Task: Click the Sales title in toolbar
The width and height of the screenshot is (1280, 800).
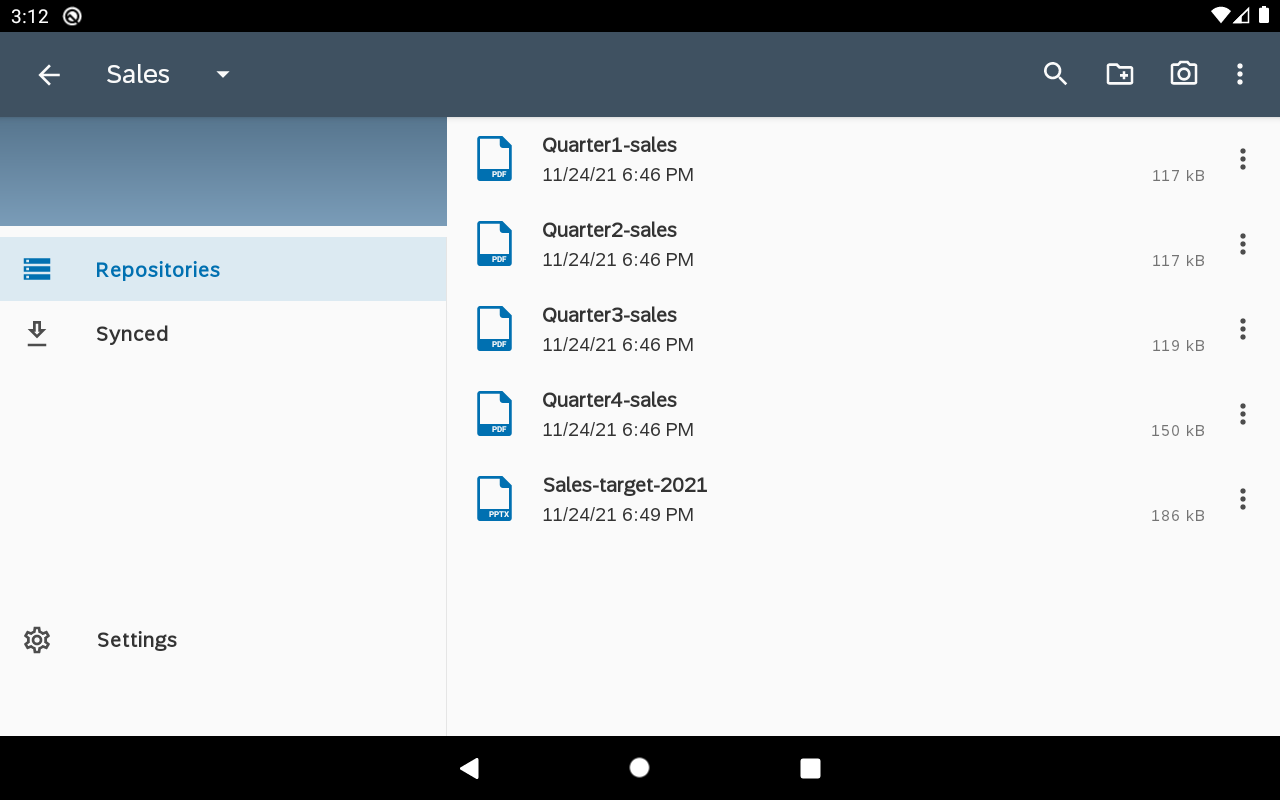Action: point(138,74)
